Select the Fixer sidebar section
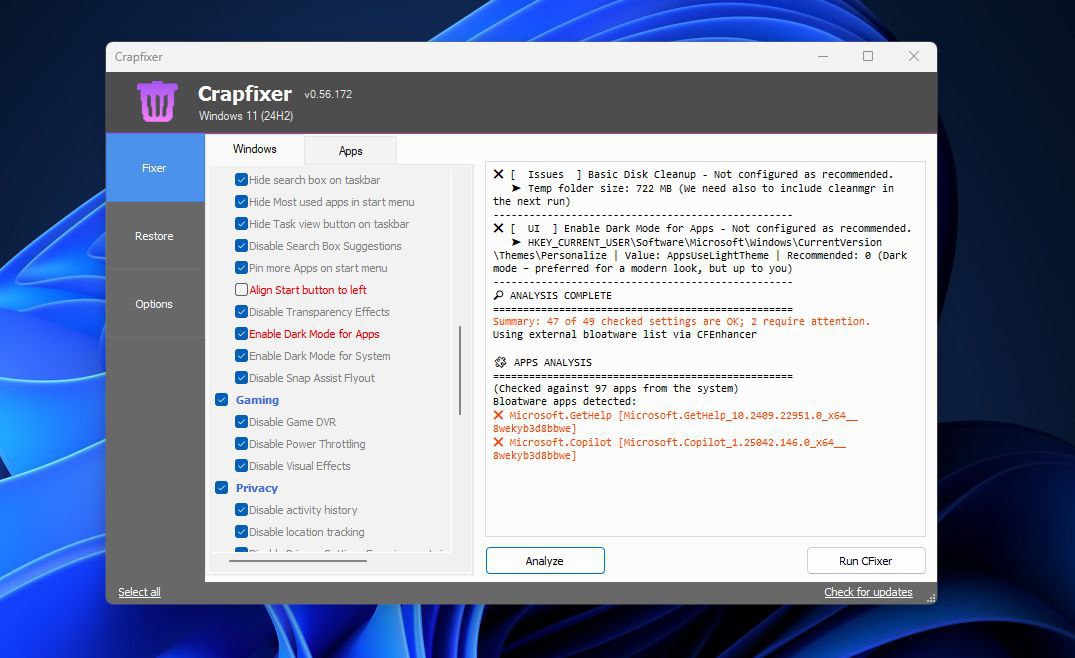The width and height of the screenshot is (1075, 658). (154, 168)
